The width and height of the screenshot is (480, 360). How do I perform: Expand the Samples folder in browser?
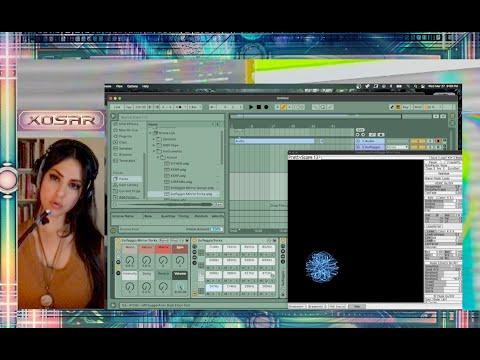[154, 139]
